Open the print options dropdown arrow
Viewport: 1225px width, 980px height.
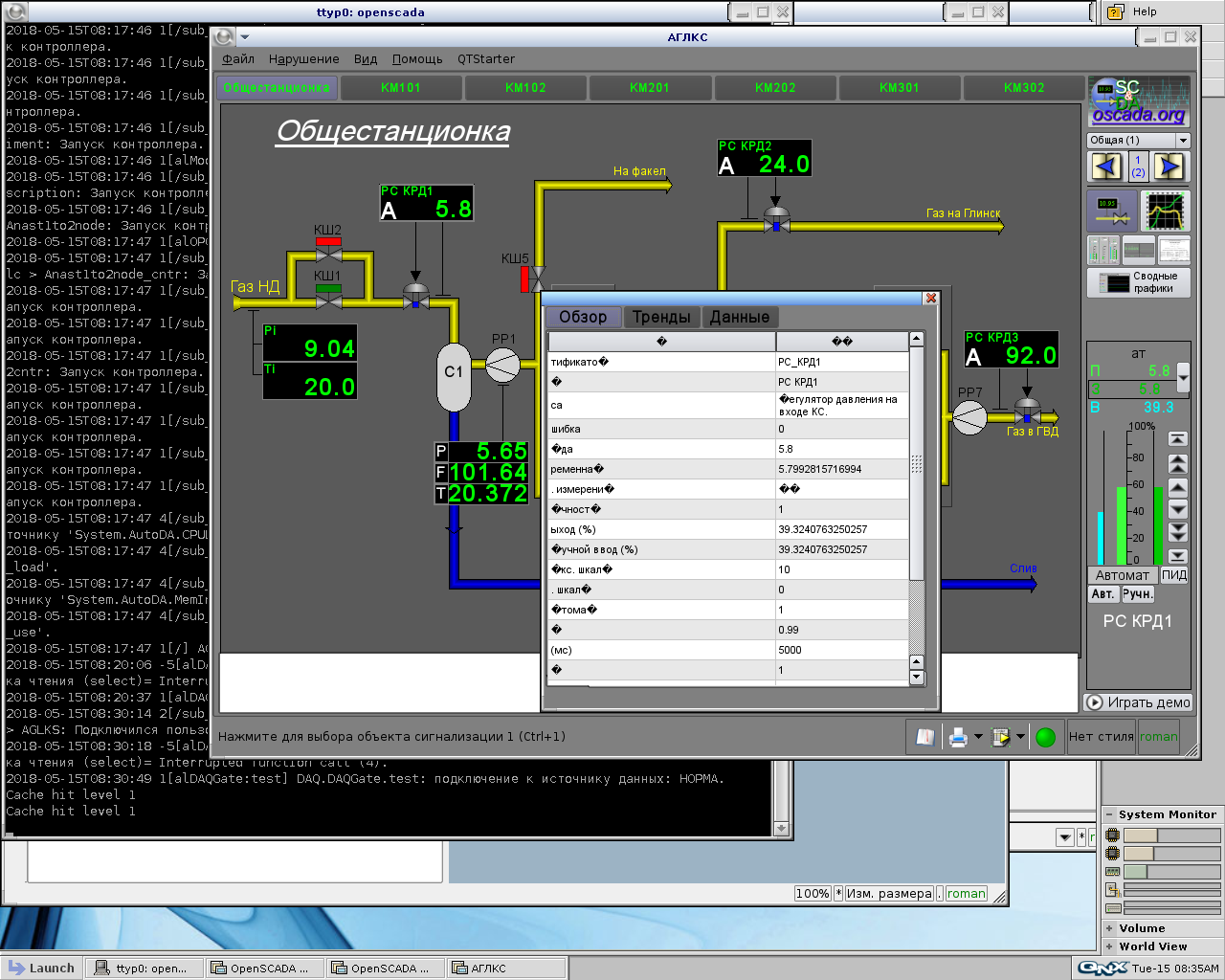978,737
